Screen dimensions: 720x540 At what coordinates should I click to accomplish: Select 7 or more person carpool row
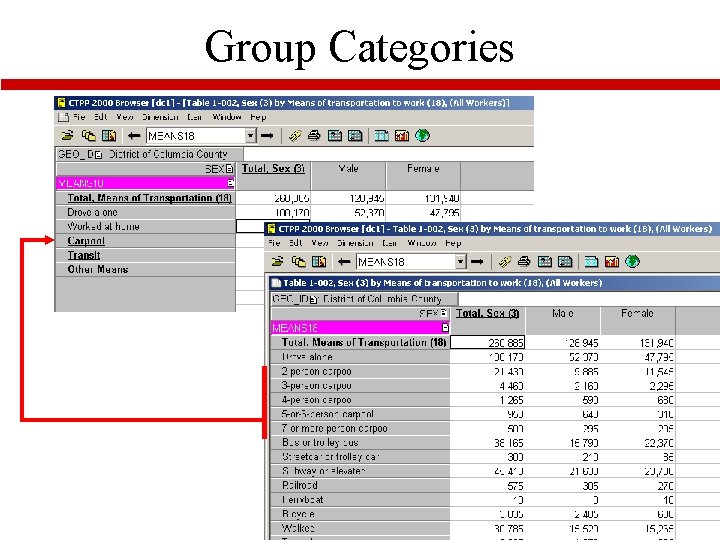(x=360, y=428)
